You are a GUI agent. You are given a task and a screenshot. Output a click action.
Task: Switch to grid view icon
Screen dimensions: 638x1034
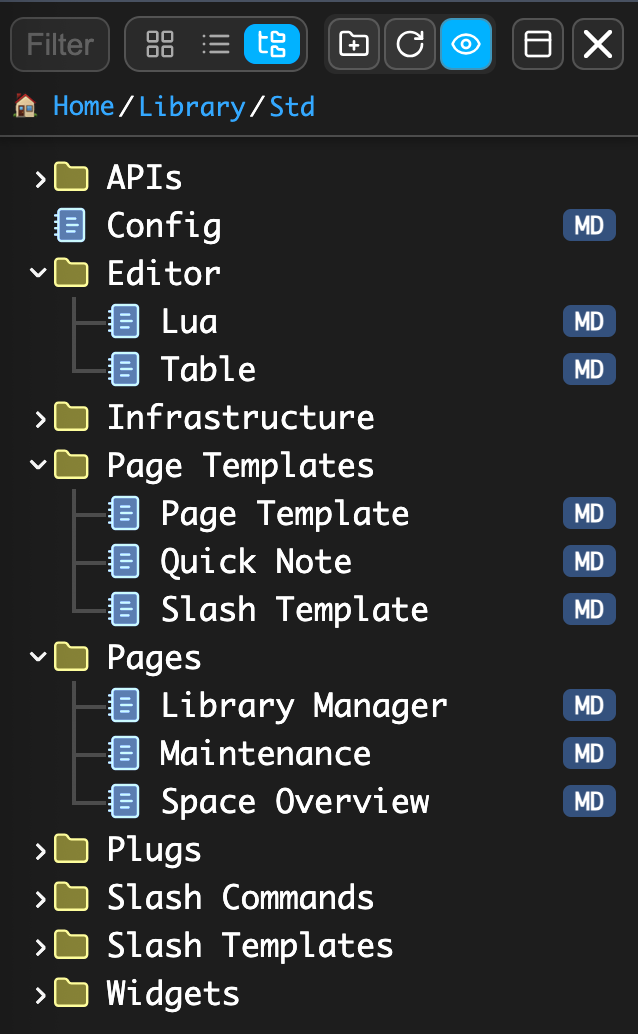tap(160, 44)
